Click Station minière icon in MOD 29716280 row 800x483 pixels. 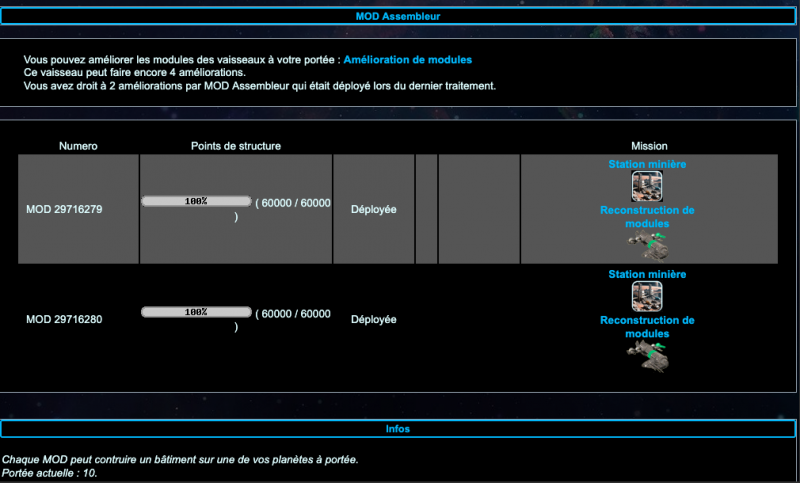point(647,296)
